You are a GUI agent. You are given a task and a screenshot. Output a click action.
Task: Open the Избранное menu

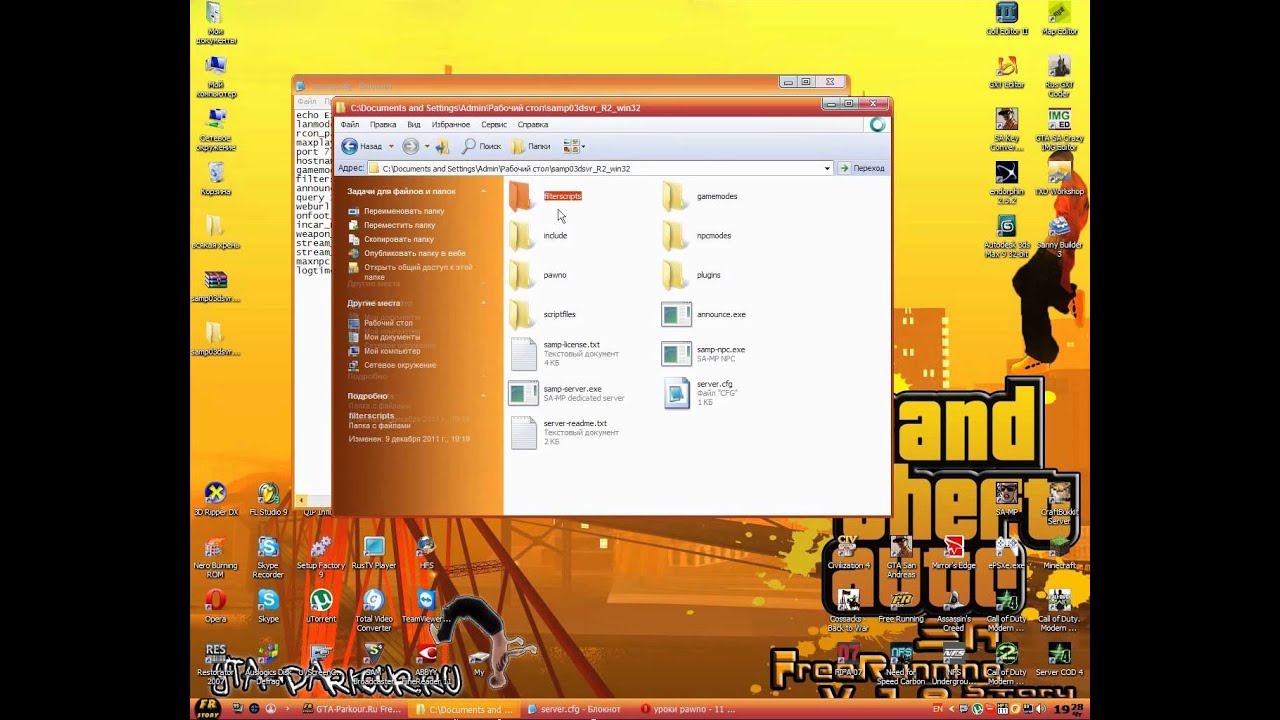pos(451,125)
